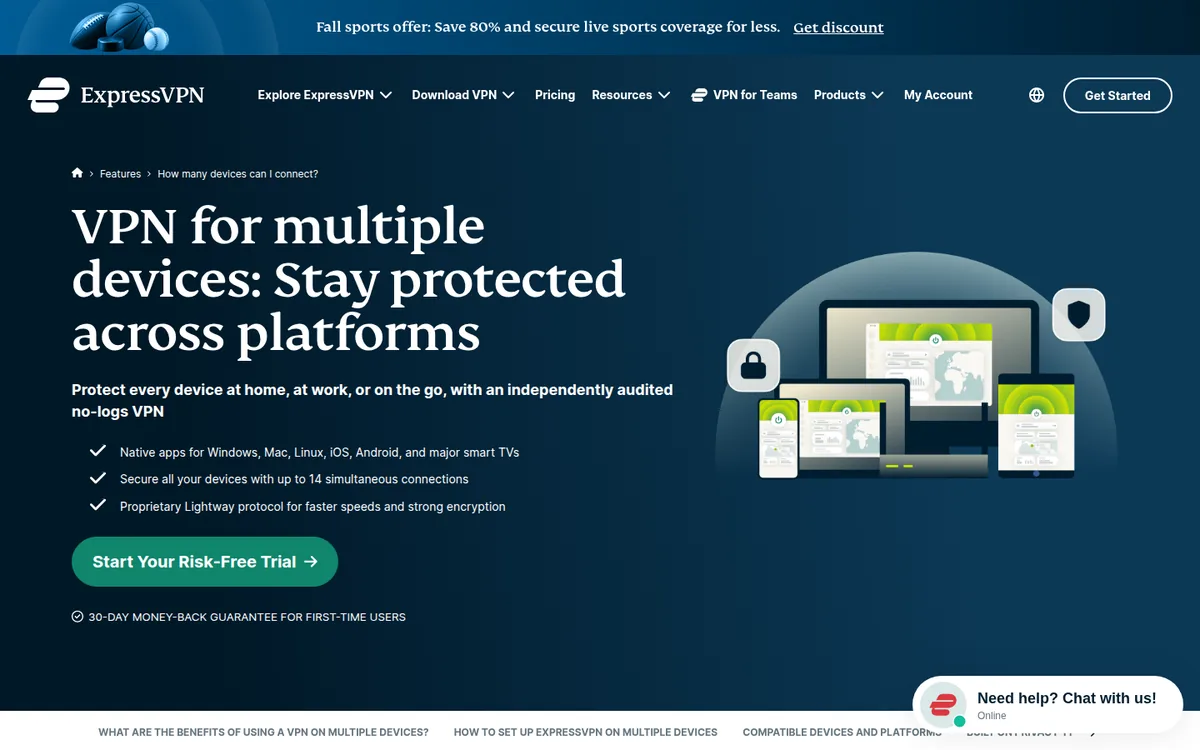This screenshot has height=750, width=1200.
Task: Expand the Resources menu
Action: pos(631,95)
